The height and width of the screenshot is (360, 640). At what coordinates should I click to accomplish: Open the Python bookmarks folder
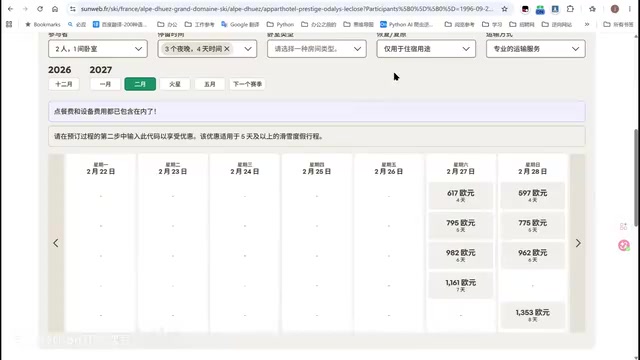[280, 24]
